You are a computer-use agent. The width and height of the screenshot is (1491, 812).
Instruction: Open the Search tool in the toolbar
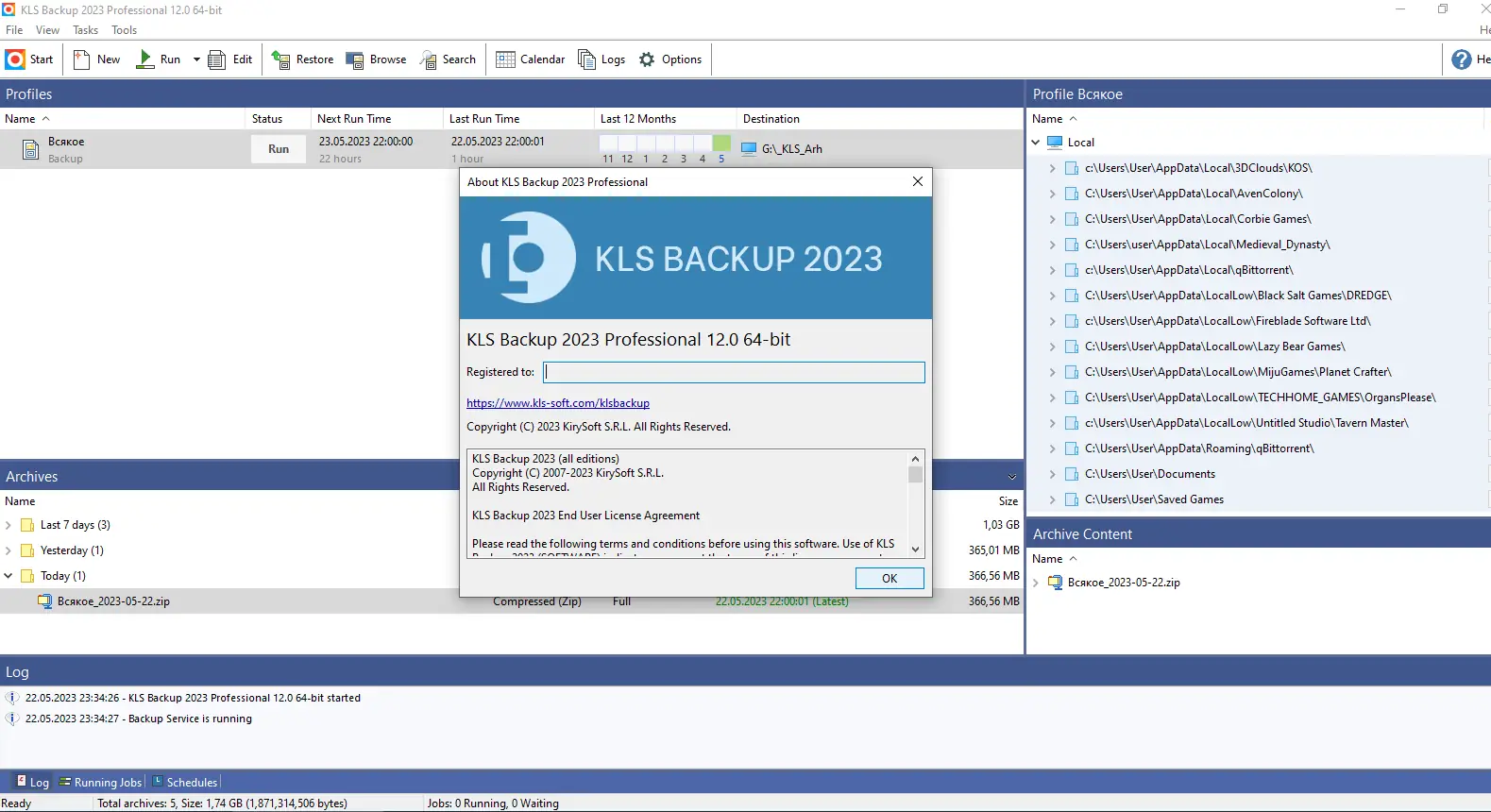click(x=449, y=59)
